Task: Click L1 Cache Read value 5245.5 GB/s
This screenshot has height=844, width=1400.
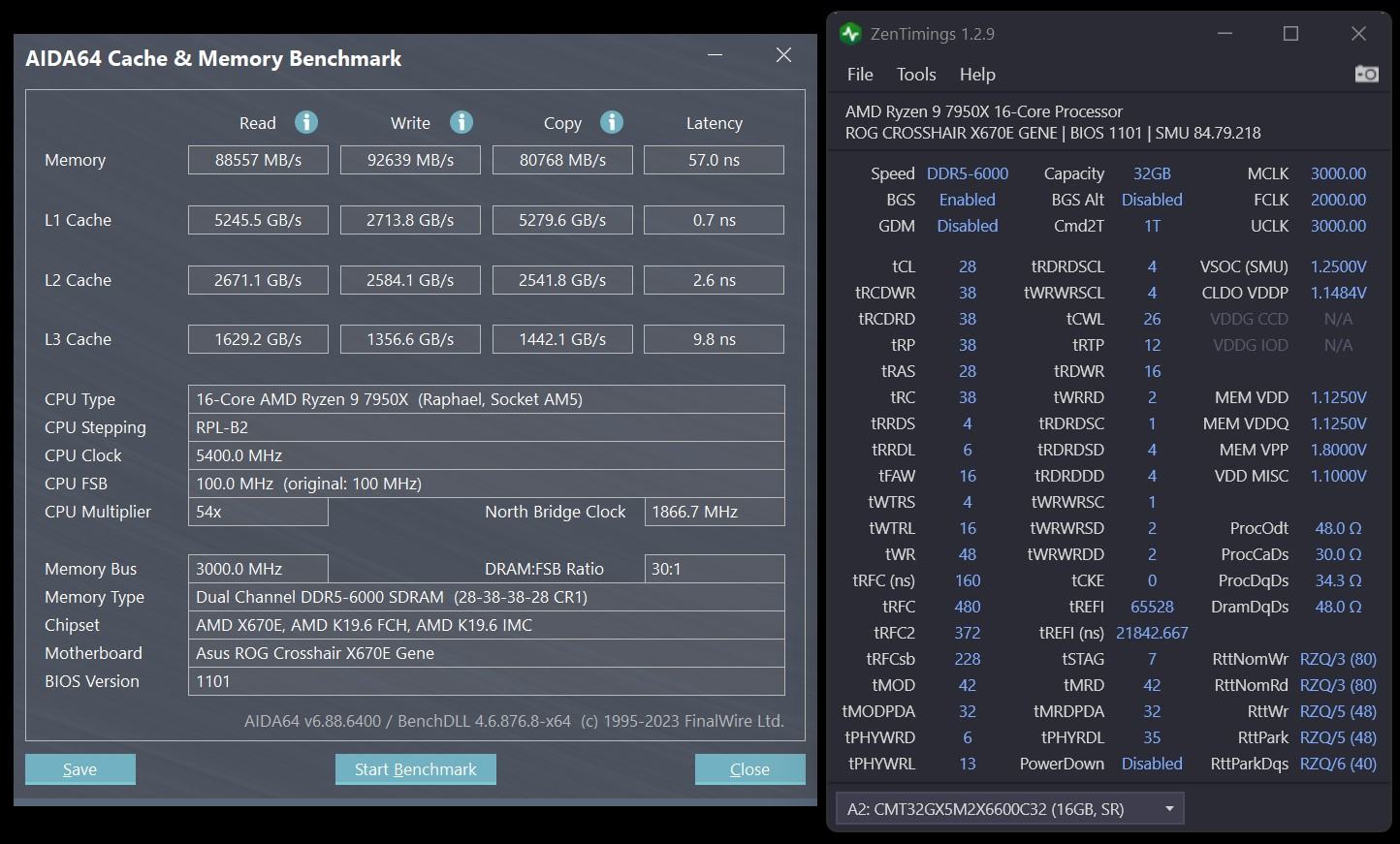Action: [x=258, y=220]
